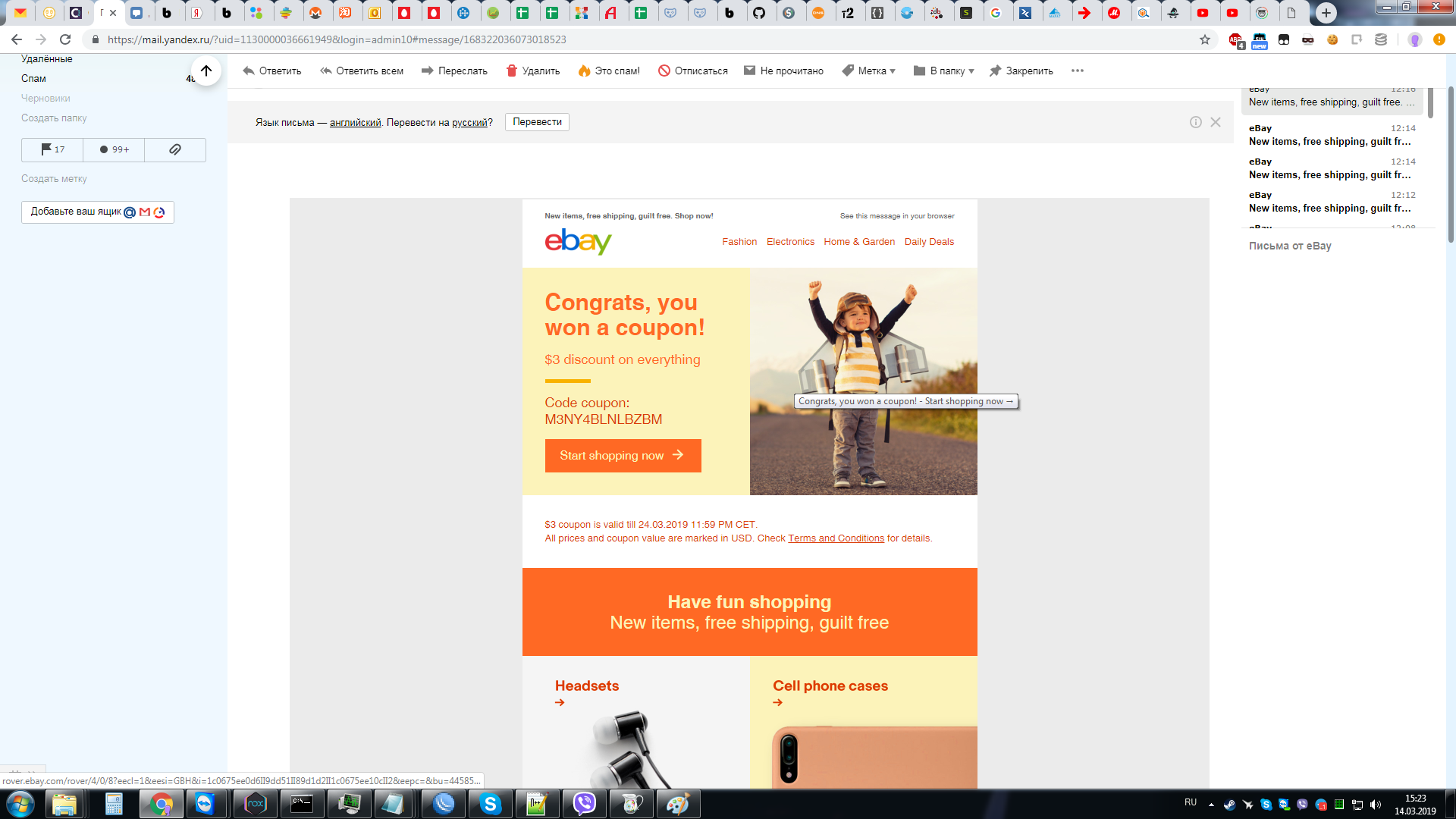Switch to the GitHub tab
The image size is (1456, 819).
pyautogui.click(x=759, y=13)
